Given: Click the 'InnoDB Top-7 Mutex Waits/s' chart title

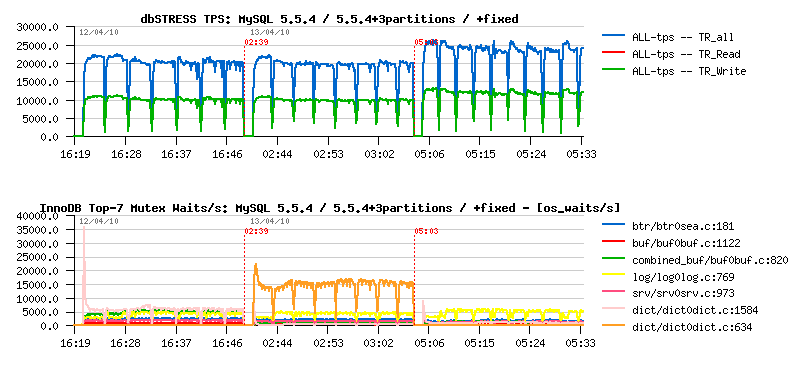Looking at the screenshot, I should 330,208.
